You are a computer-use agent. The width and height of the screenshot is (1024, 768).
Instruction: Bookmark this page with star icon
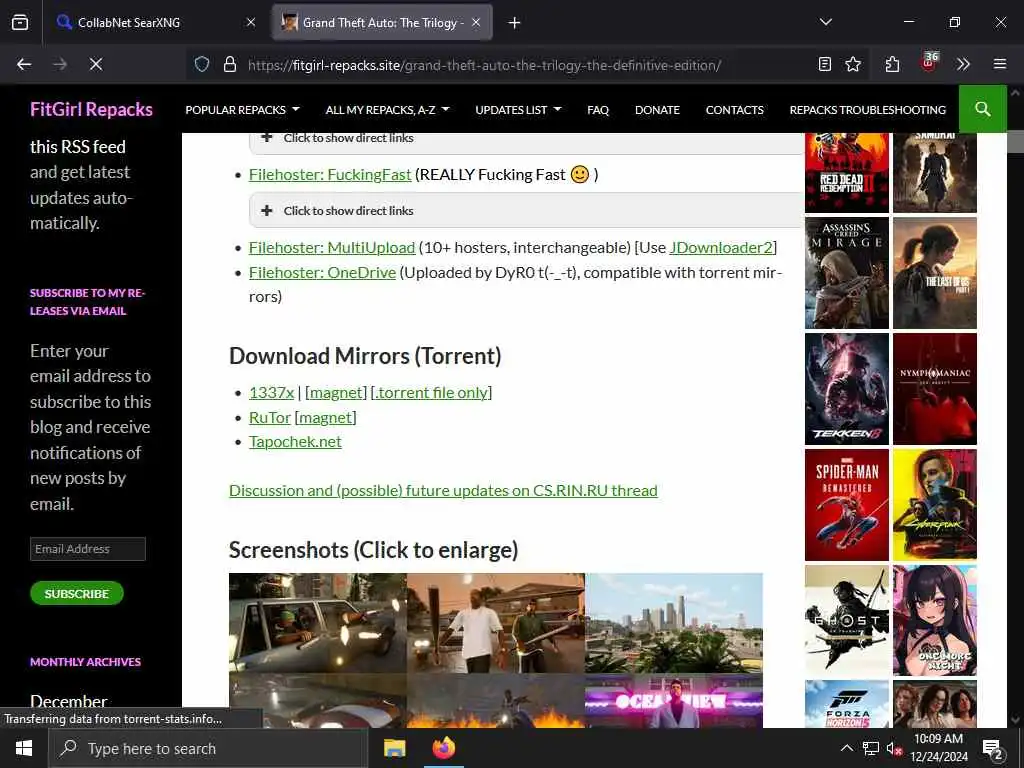pos(853,64)
